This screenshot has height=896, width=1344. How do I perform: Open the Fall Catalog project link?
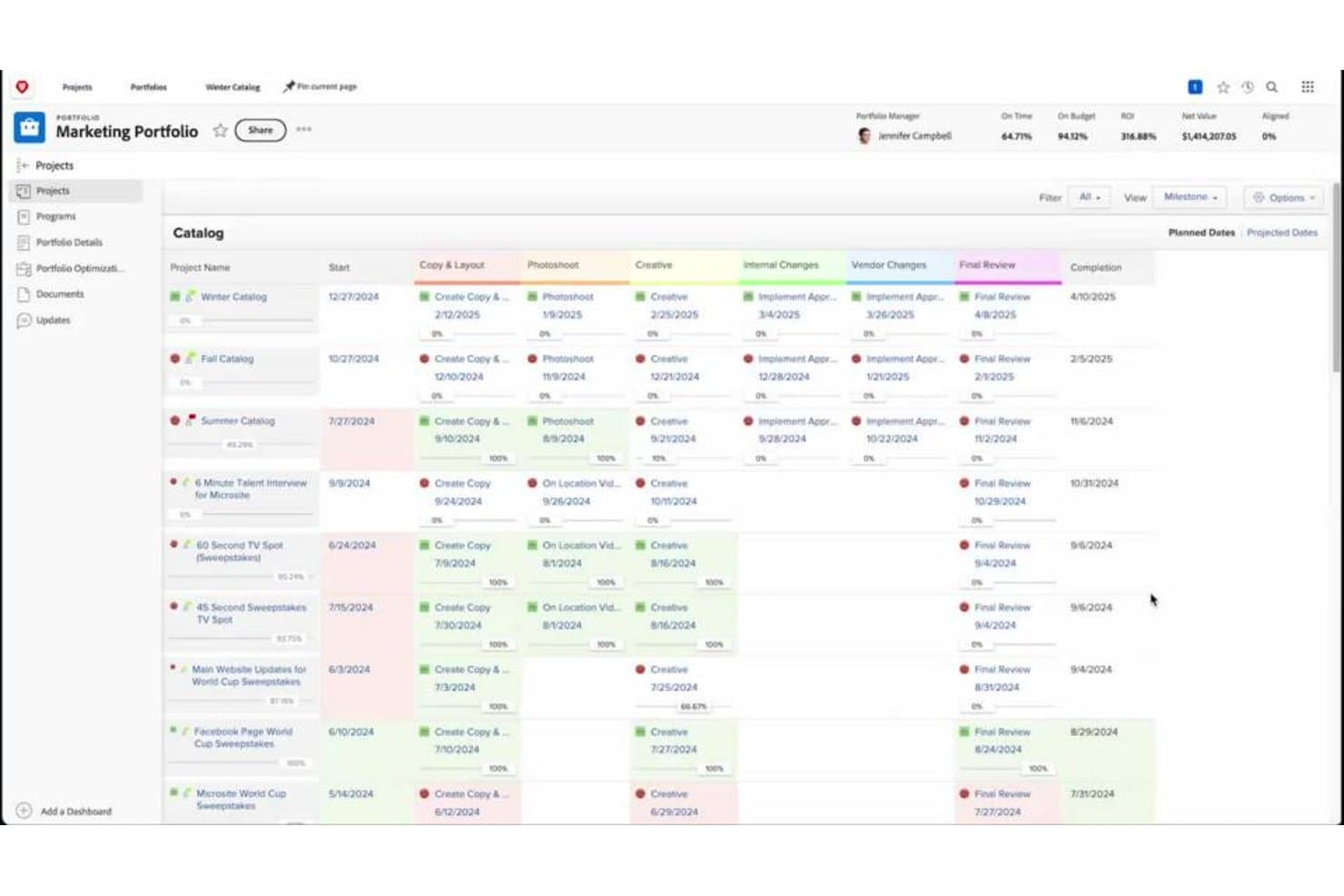point(227,359)
